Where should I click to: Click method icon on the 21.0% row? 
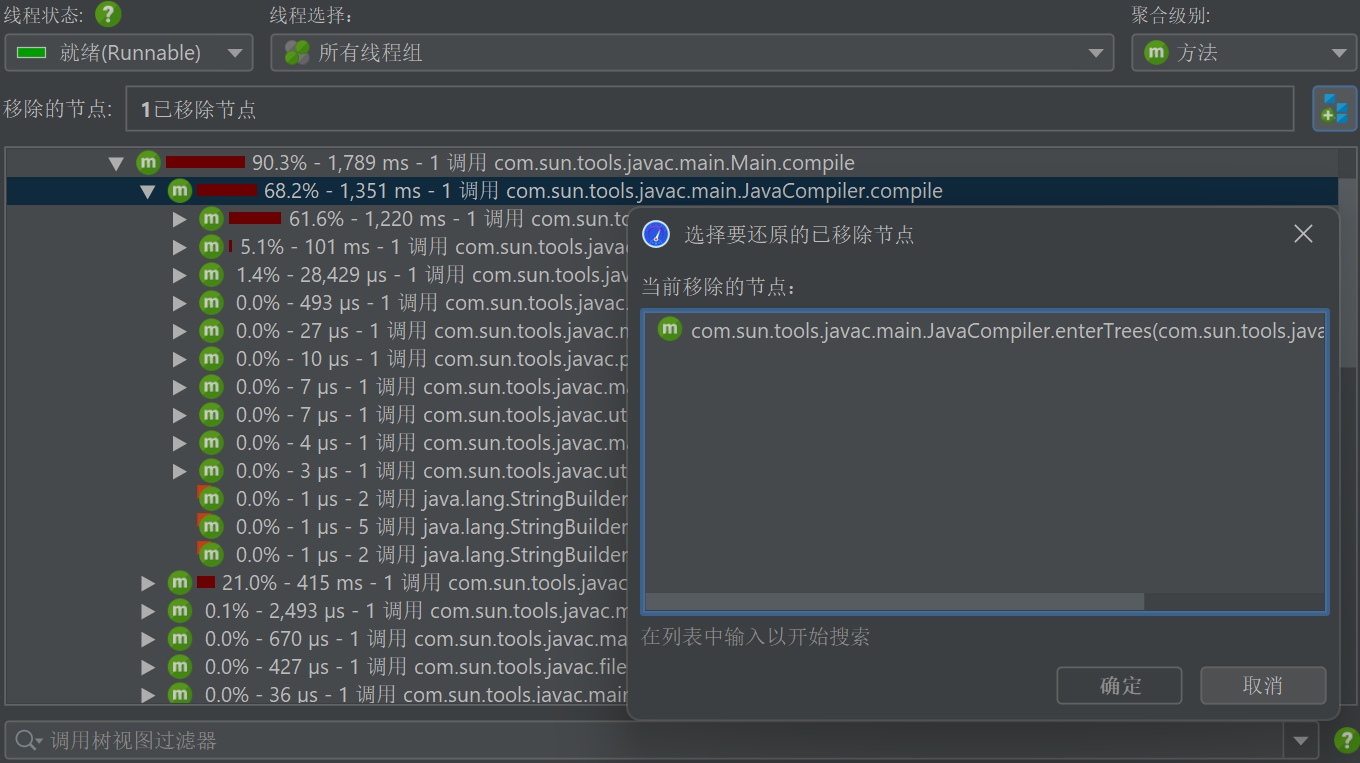click(x=180, y=582)
